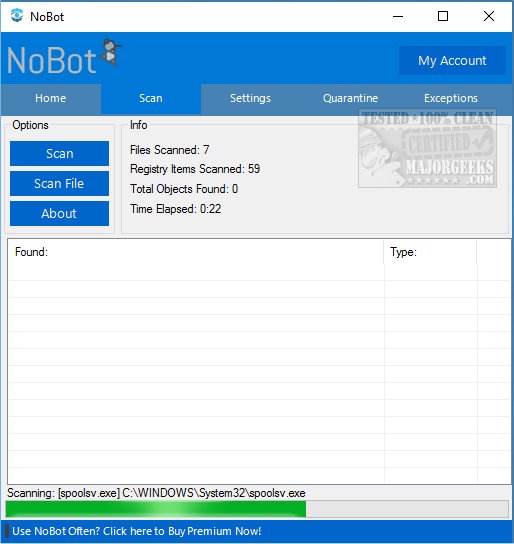This screenshot has width=514, height=544.
Task: Open the About dialog
Action: 59,213
